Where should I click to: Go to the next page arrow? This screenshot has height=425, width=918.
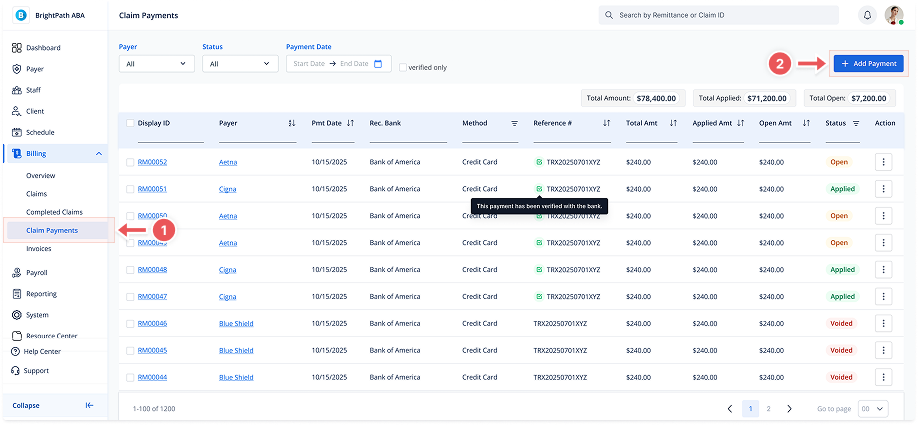(x=789, y=408)
